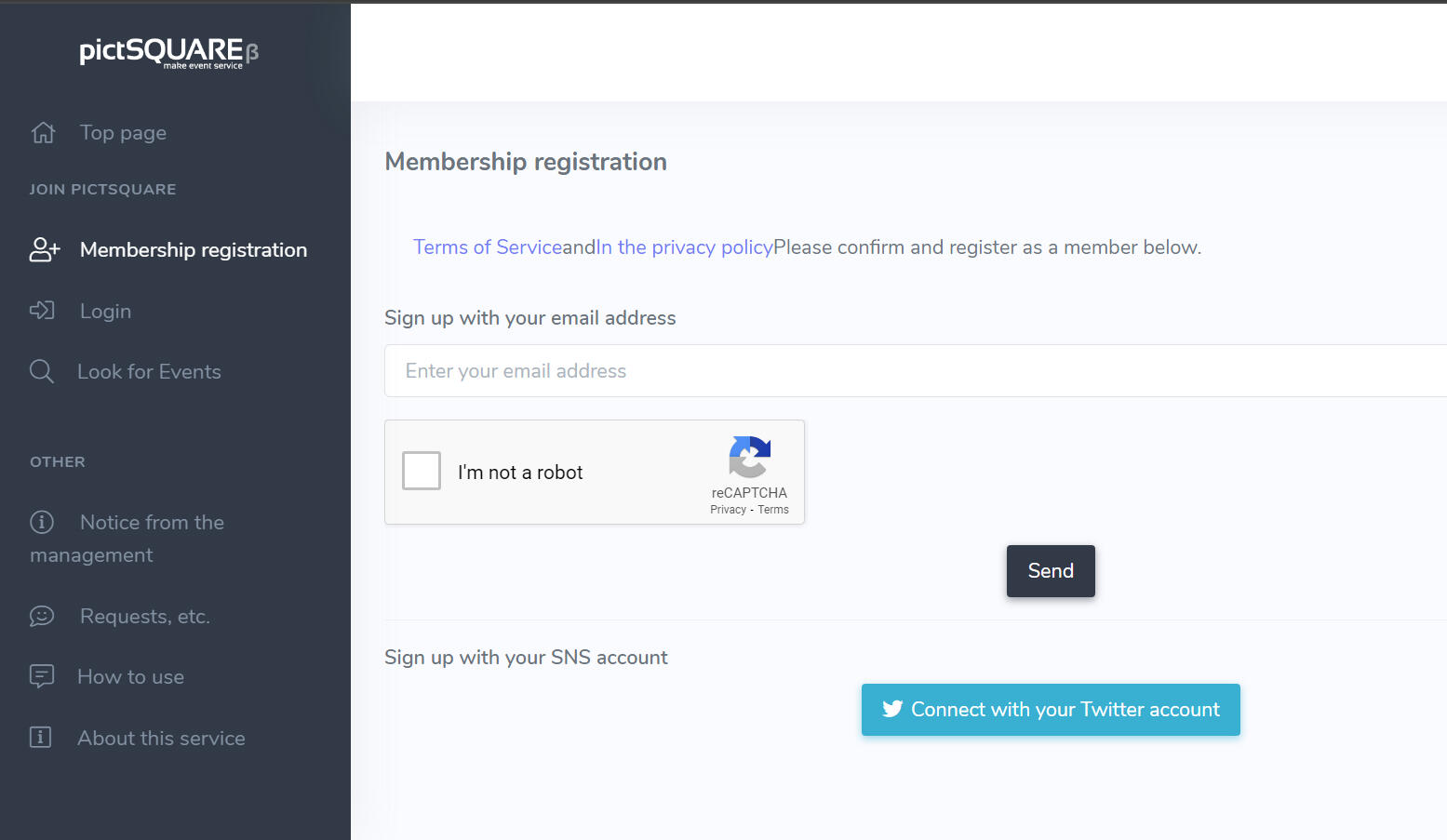Screen dimensions: 1447x840
Task: Click the message icon for How to use
Action: point(42,676)
